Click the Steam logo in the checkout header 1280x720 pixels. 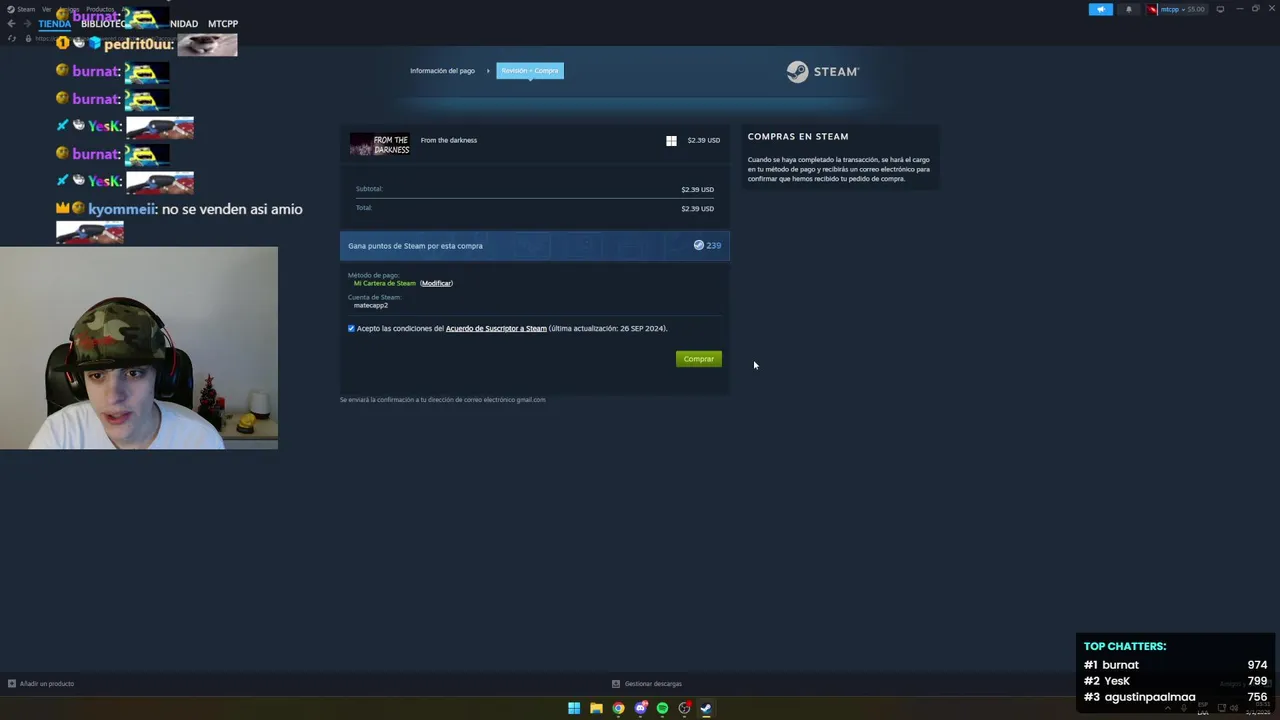click(823, 71)
